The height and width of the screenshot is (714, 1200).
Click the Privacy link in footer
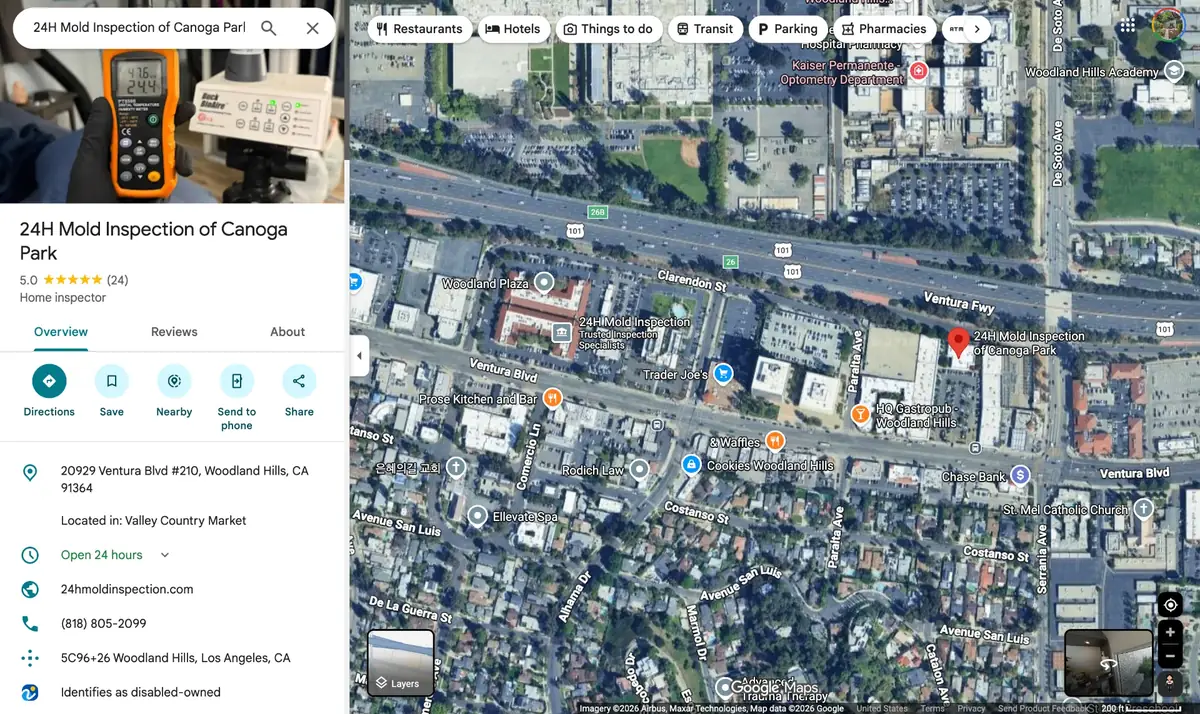(971, 709)
